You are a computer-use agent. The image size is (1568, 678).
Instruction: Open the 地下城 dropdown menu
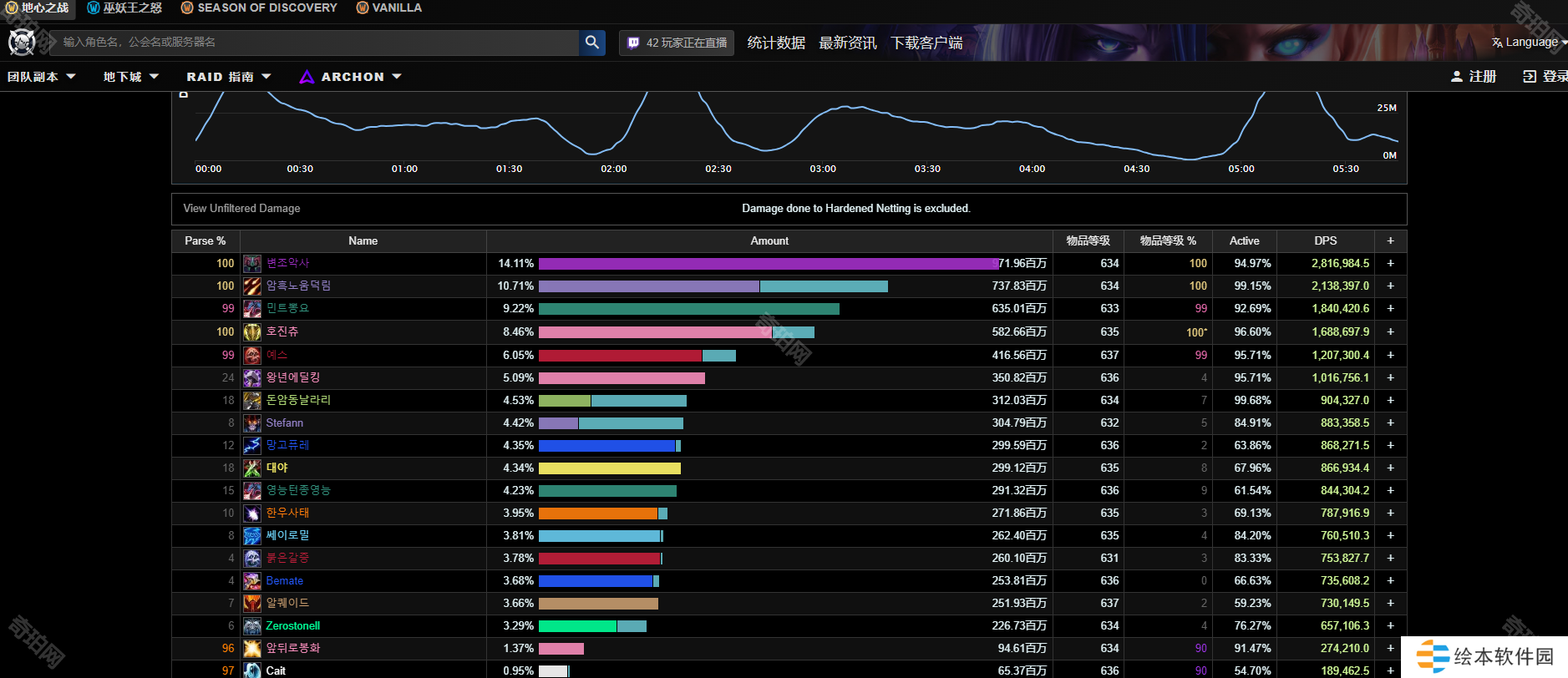click(130, 77)
